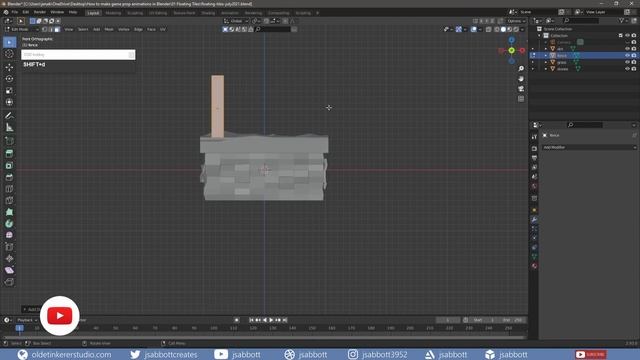Select the Move tool
Screen dimensions: 640x360
pos(9,67)
